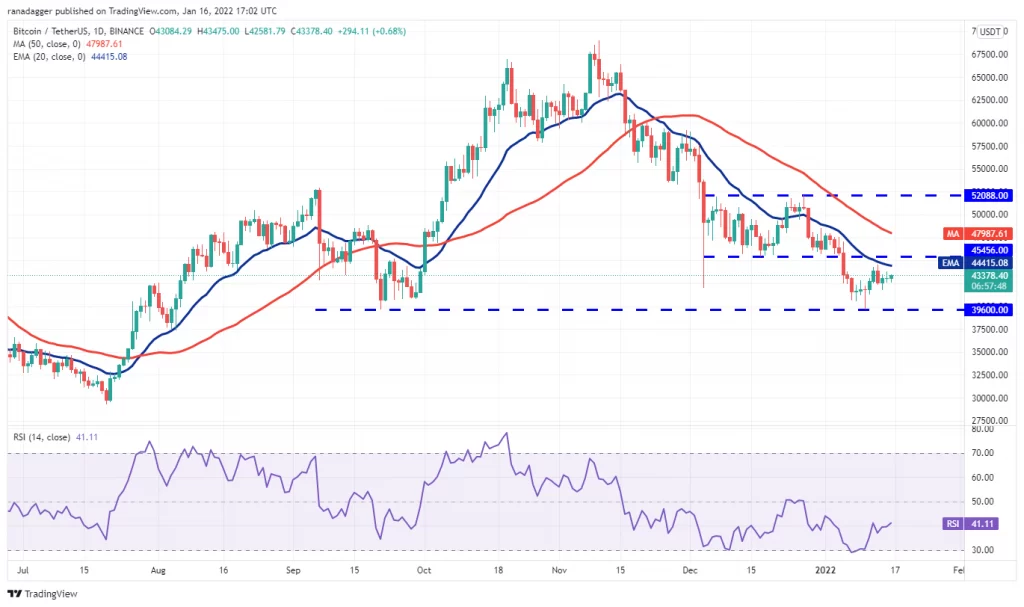Open the EMA (20, close, 0) indicator legend
The width and height of the screenshot is (1024, 607).
[49, 57]
